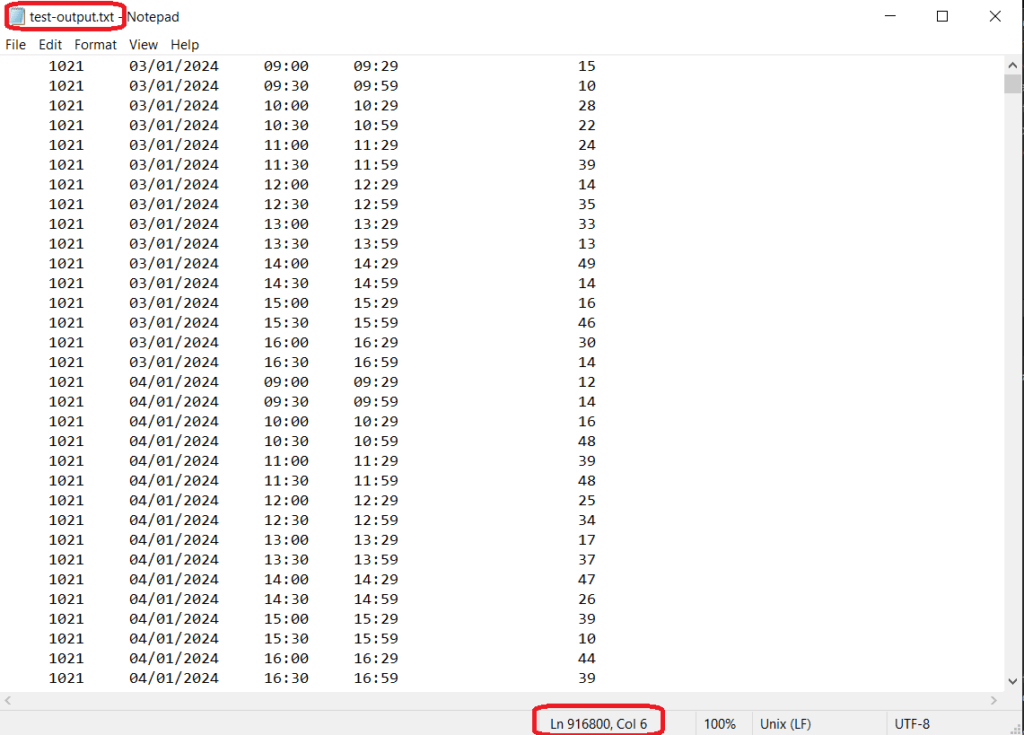Screen dimensions: 1024x735
Task: Click value 25 in 04/01/2024 12:00 row
Action: pos(586,500)
